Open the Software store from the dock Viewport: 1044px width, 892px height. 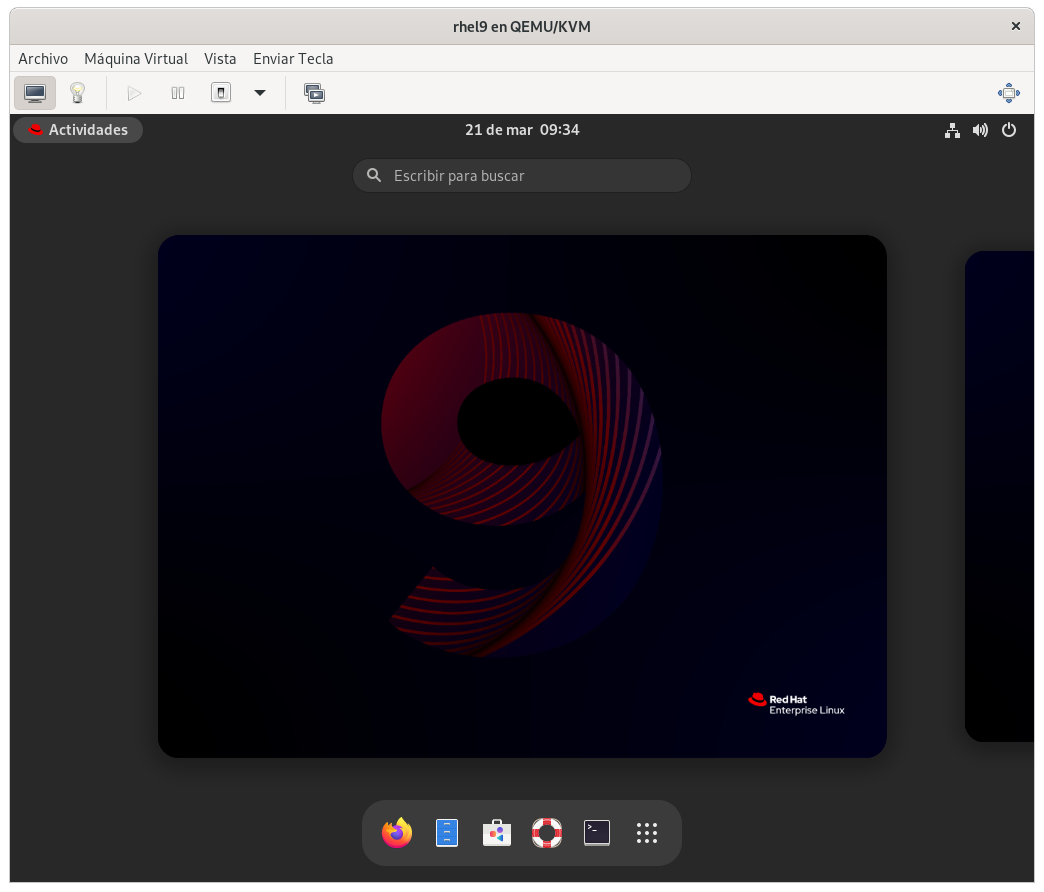(x=497, y=832)
